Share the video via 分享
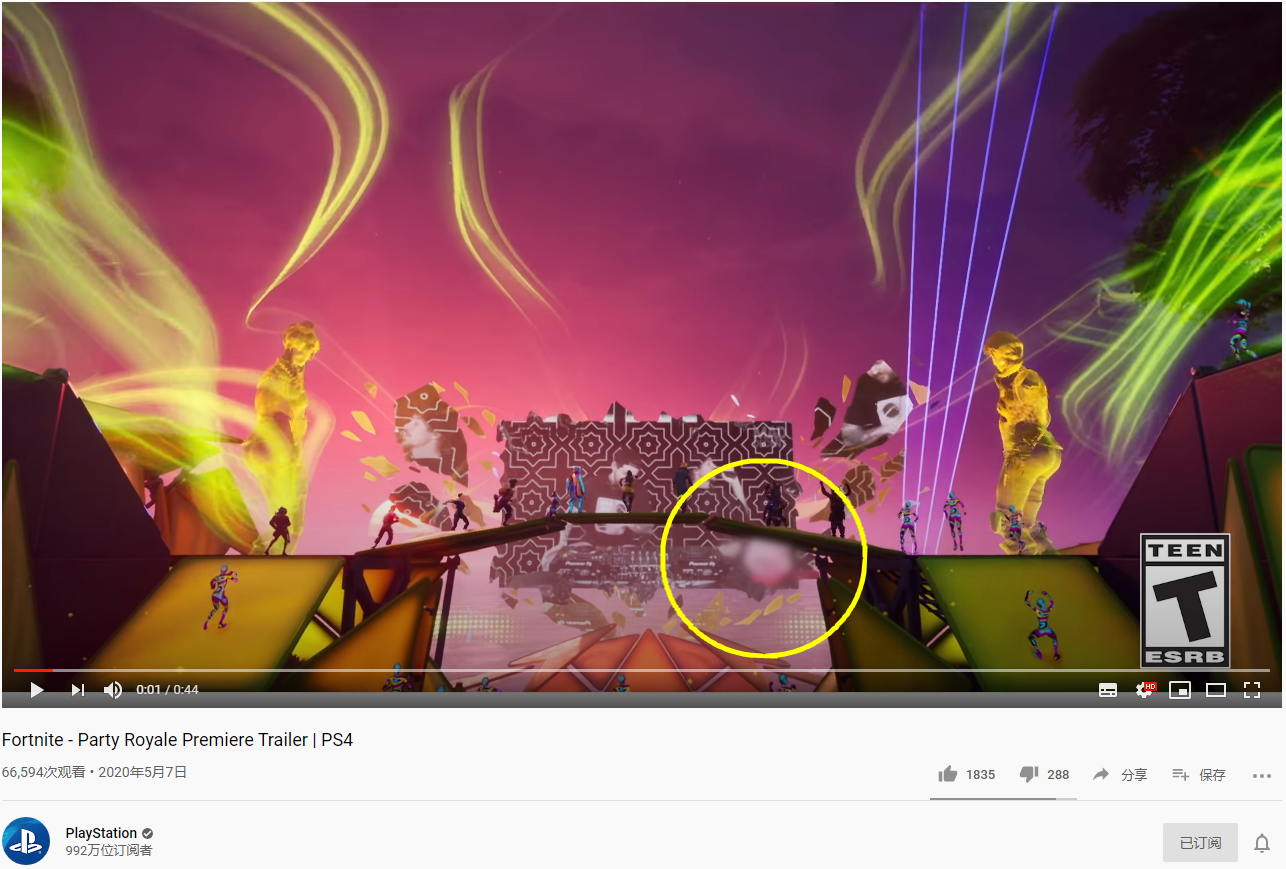 tap(1120, 774)
